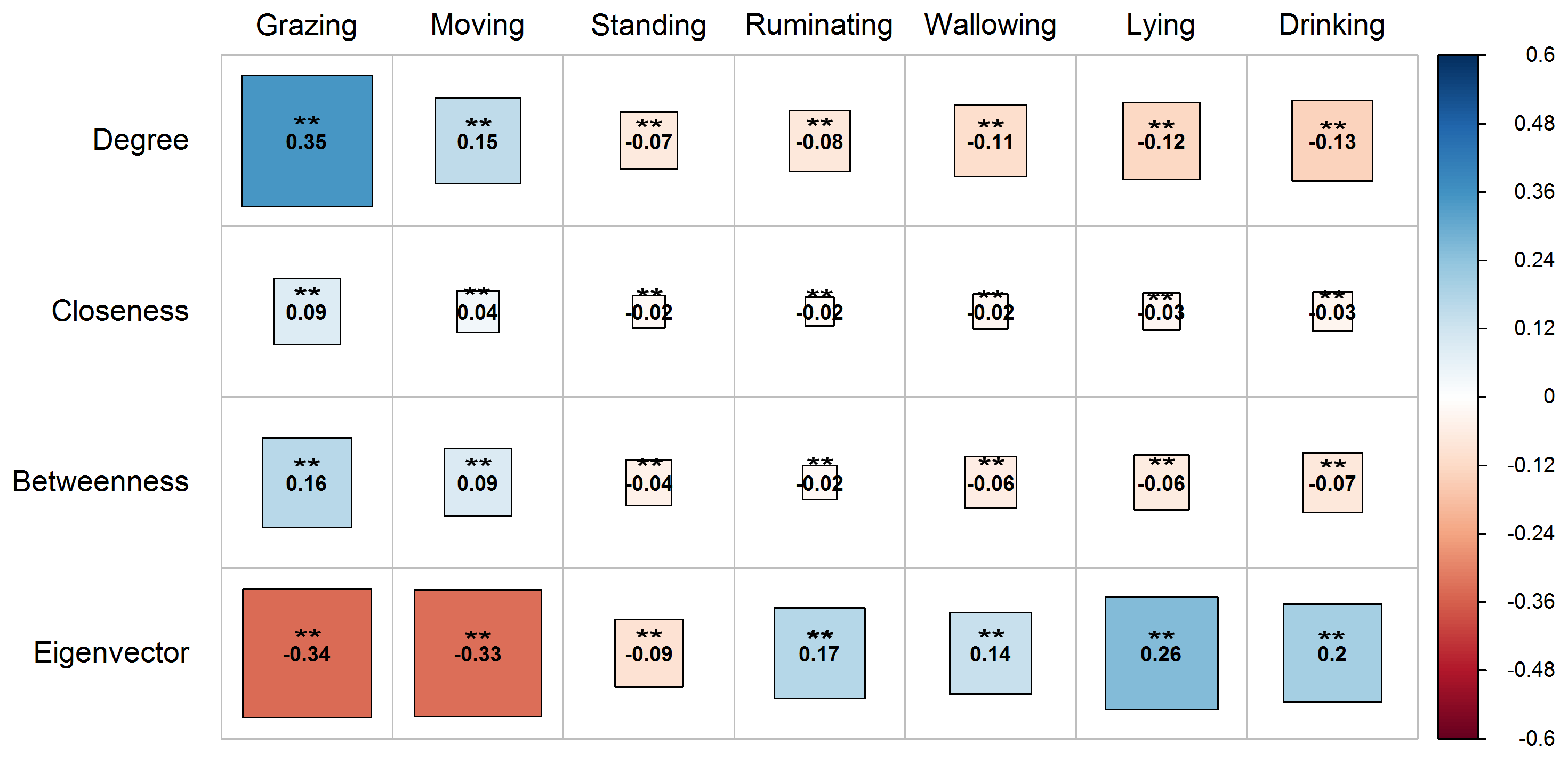Click the color scale legend bar
The image size is (1568, 759).
(1458, 396)
